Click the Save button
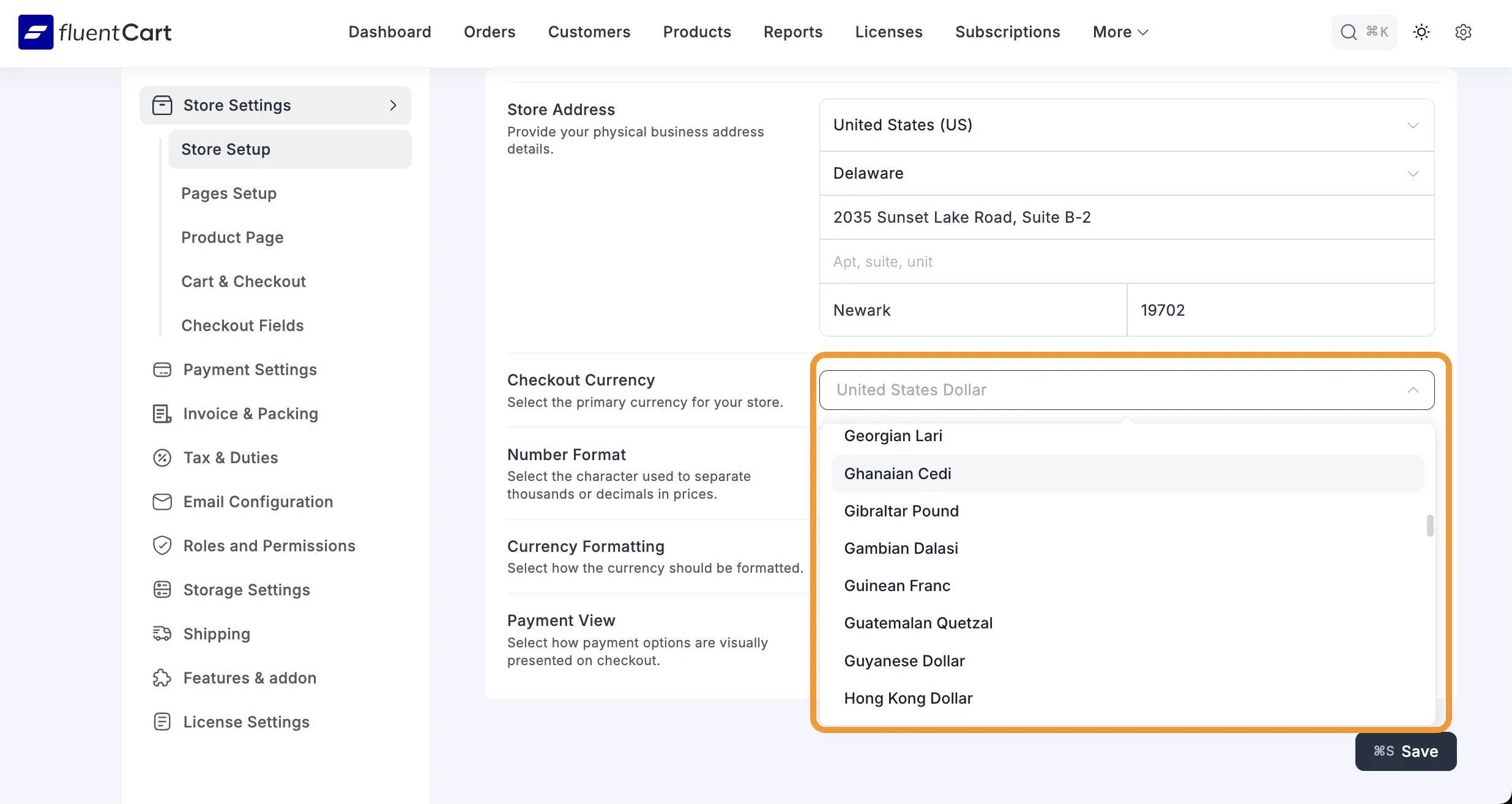 pyautogui.click(x=1406, y=751)
